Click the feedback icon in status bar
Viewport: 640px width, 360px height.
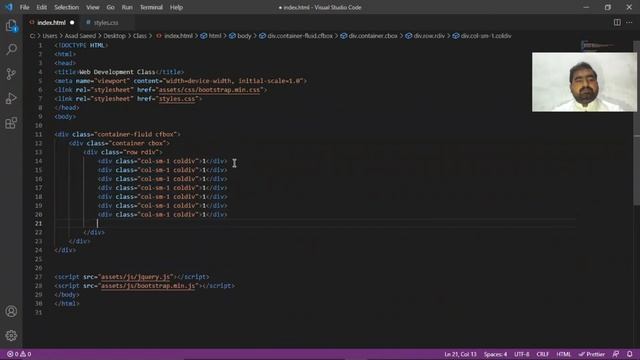click(616, 354)
